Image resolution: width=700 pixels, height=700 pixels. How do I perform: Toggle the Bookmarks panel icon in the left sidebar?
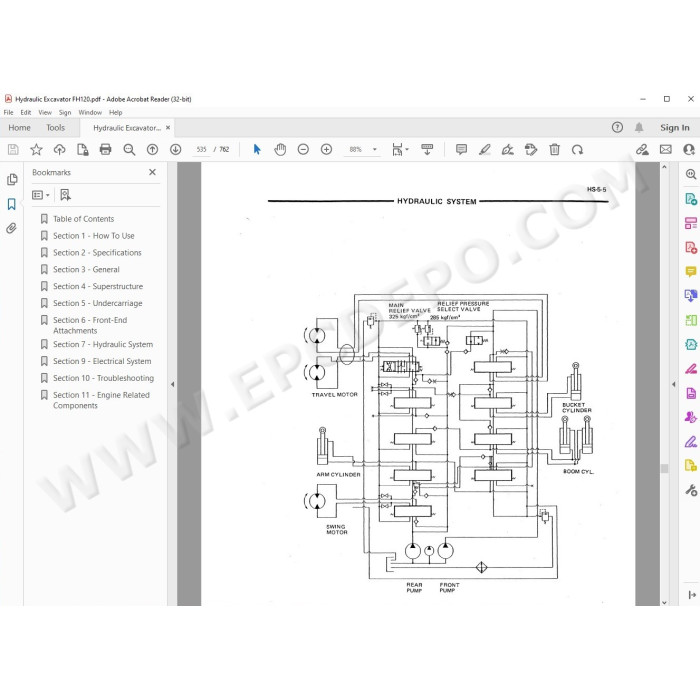coord(12,204)
